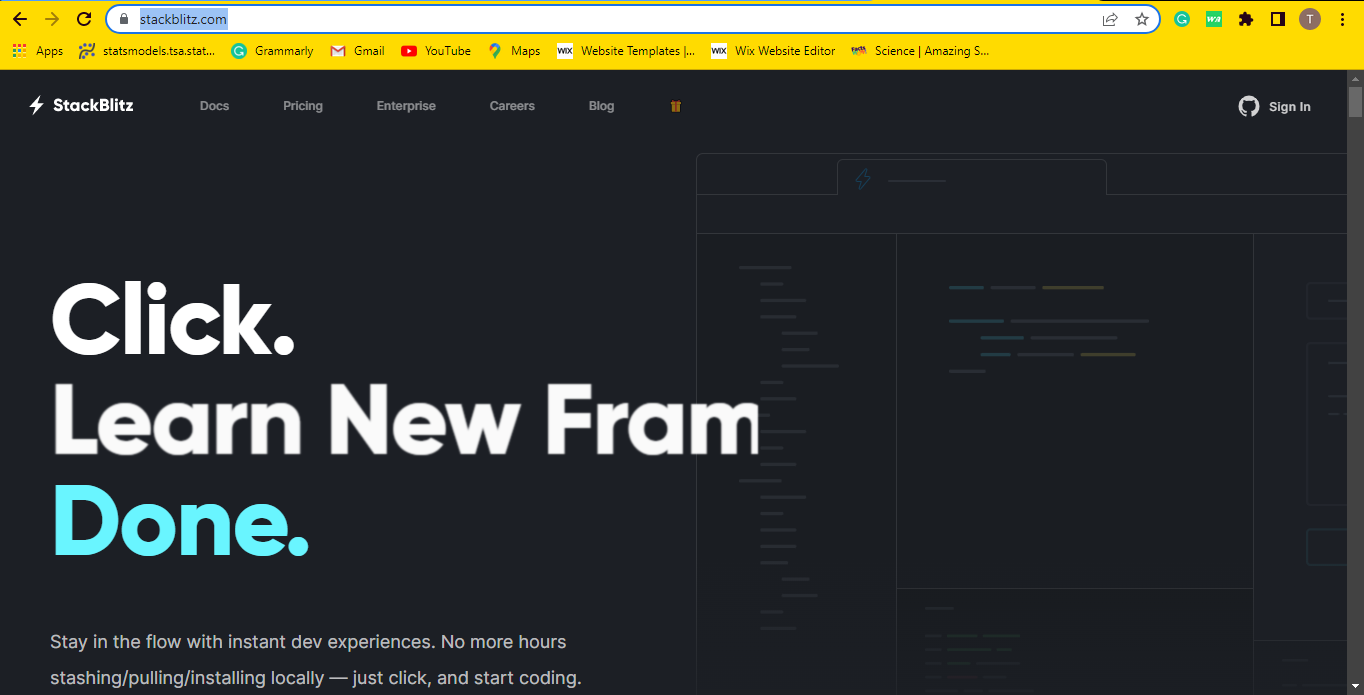Click the page vertical scrollbar thumb
Image resolution: width=1364 pixels, height=695 pixels.
(1355, 102)
